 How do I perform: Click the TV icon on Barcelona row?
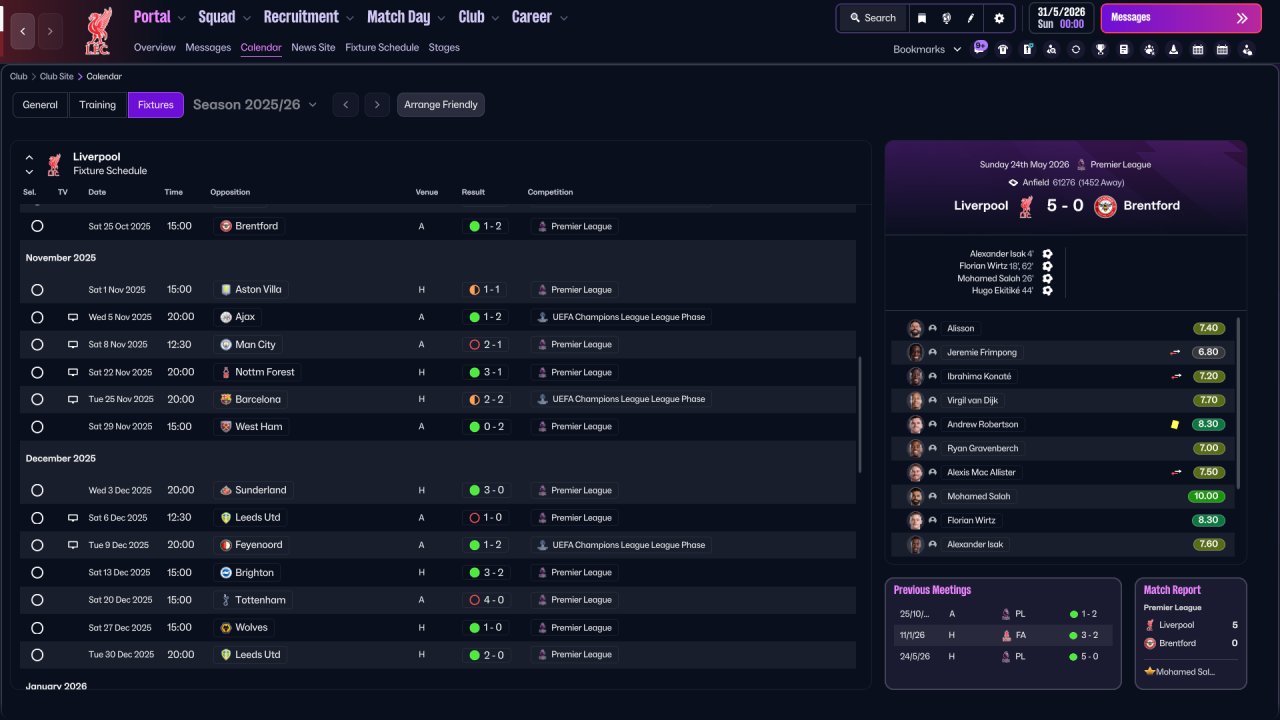(73, 399)
